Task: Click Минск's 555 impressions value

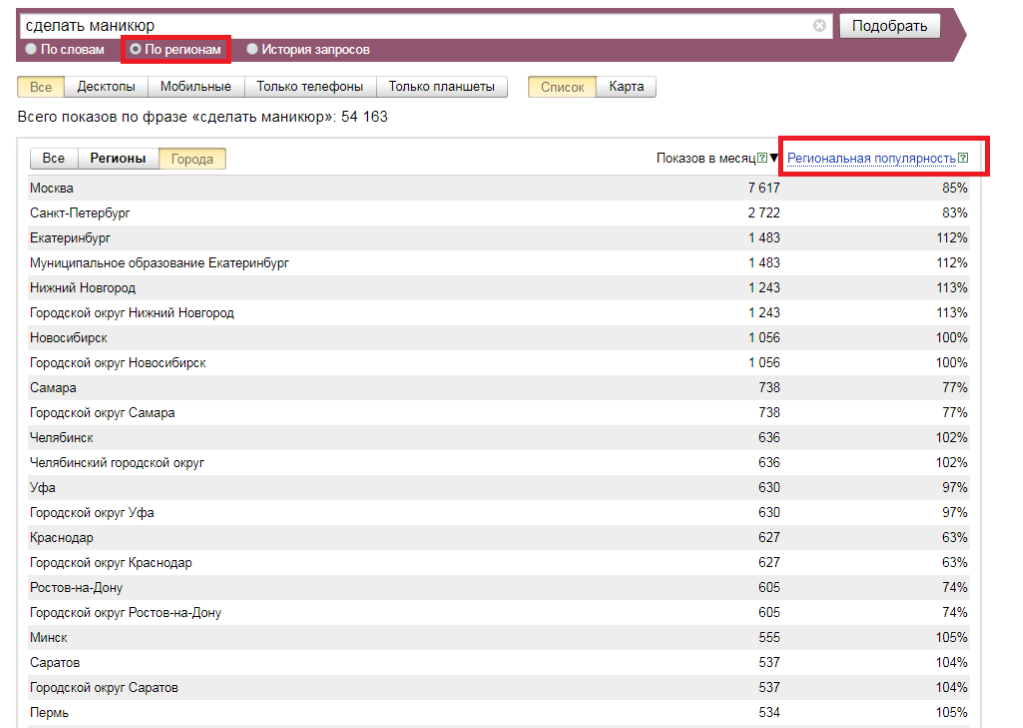Action: click(769, 637)
